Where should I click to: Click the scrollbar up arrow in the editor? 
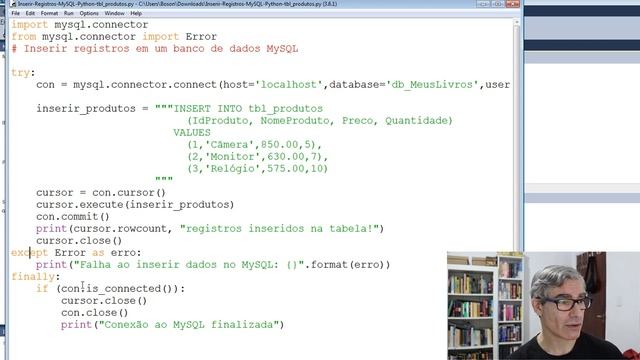(517, 22)
